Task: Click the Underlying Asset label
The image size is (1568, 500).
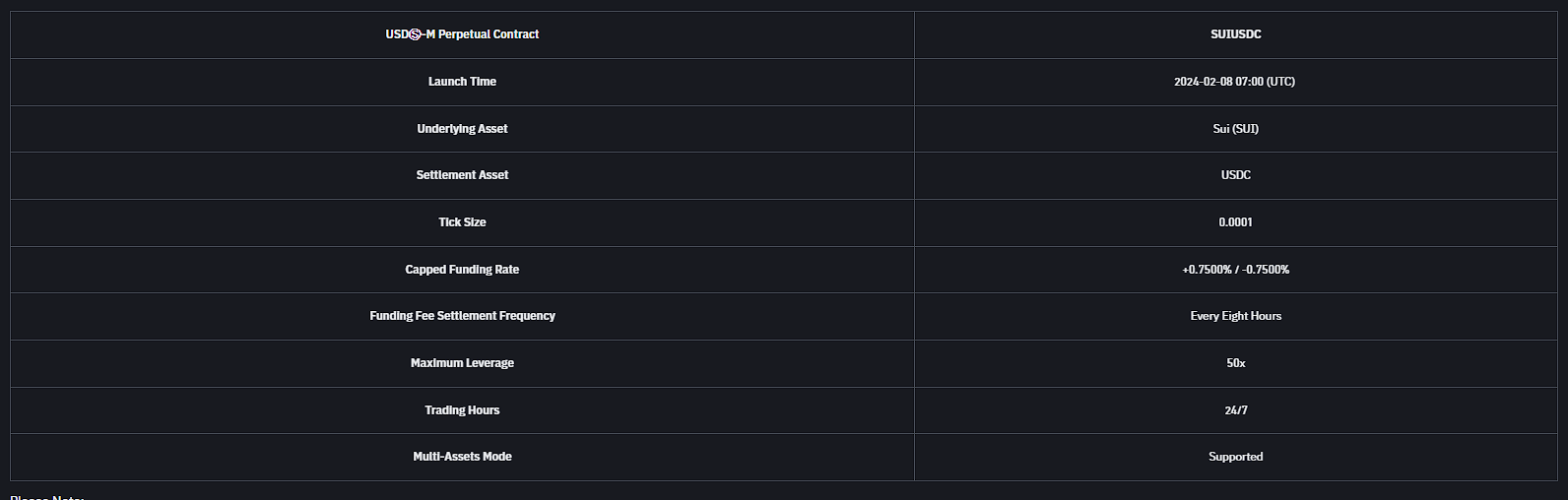Action: (x=462, y=129)
